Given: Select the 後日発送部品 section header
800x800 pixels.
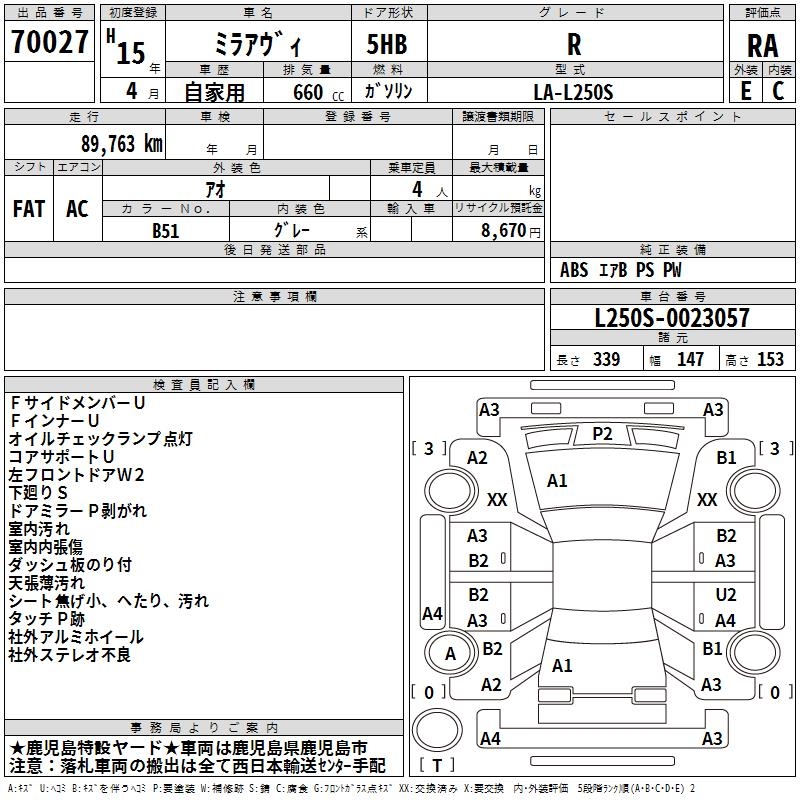Looking at the screenshot, I should point(275,249).
